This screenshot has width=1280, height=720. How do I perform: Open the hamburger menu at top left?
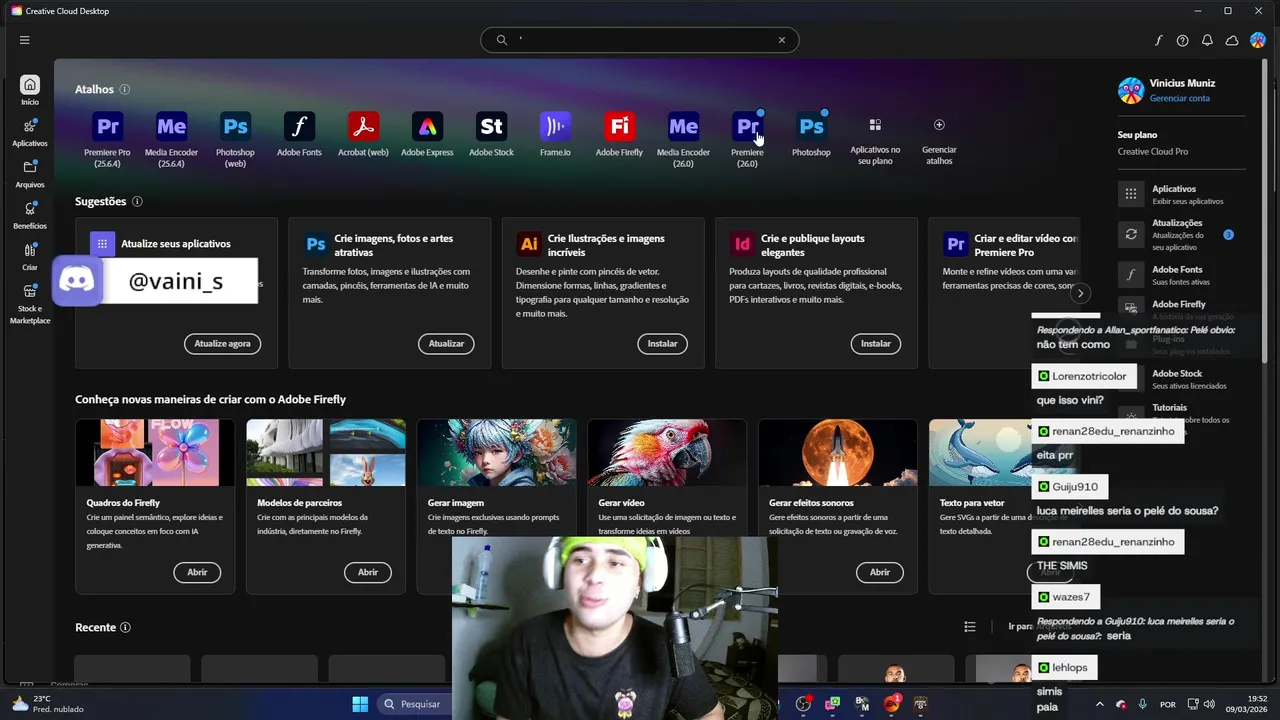24,40
